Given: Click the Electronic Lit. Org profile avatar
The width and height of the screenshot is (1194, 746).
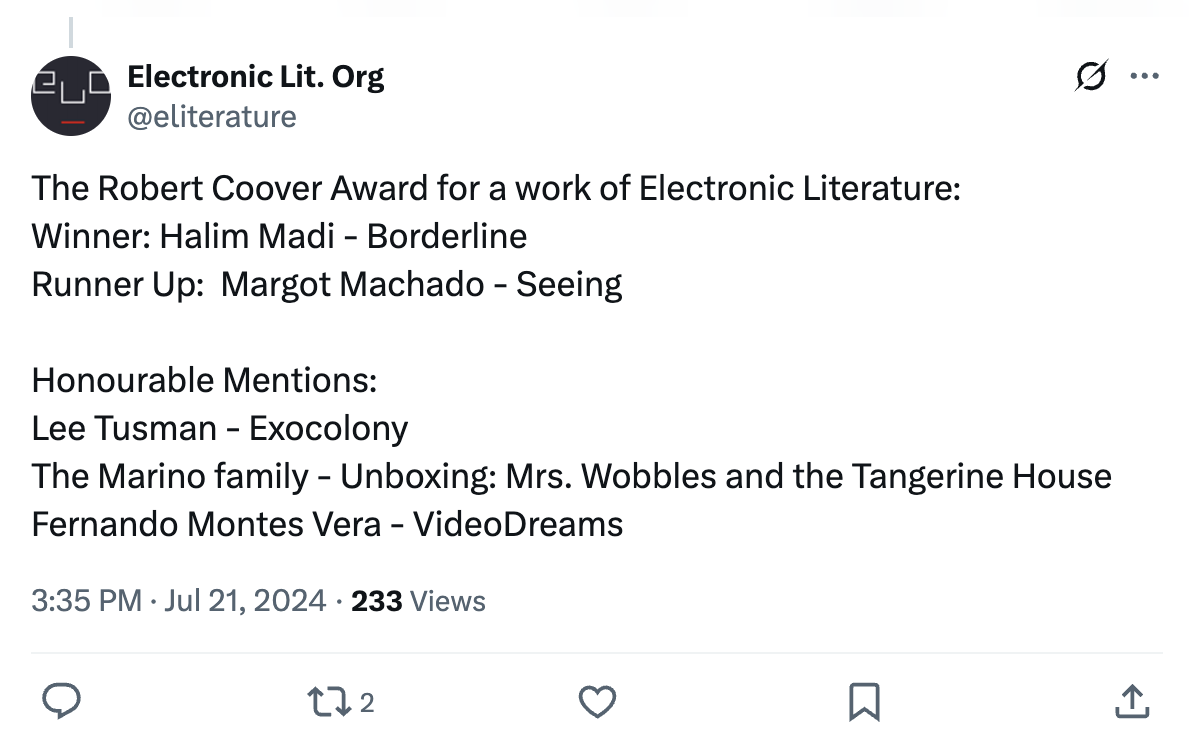Looking at the screenshot, I should (x=70, y=96).
